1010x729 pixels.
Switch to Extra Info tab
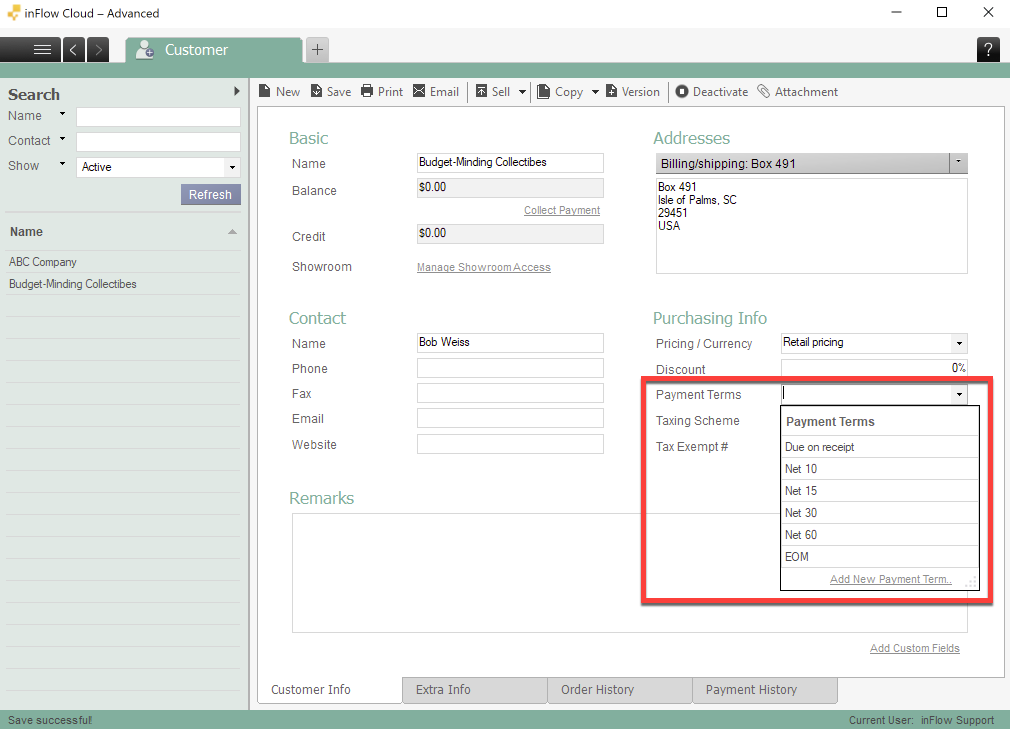pos(475,690)
